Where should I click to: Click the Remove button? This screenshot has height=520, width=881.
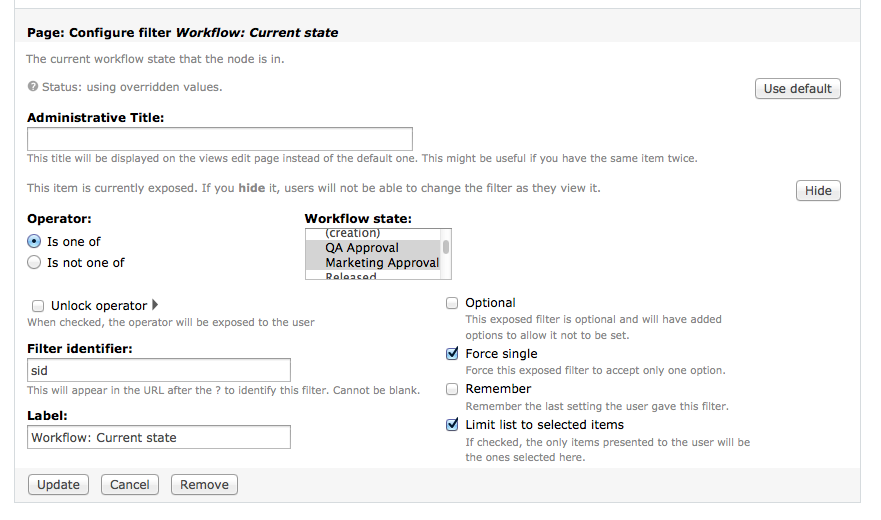pyautogui.click(x=204, y=484)
